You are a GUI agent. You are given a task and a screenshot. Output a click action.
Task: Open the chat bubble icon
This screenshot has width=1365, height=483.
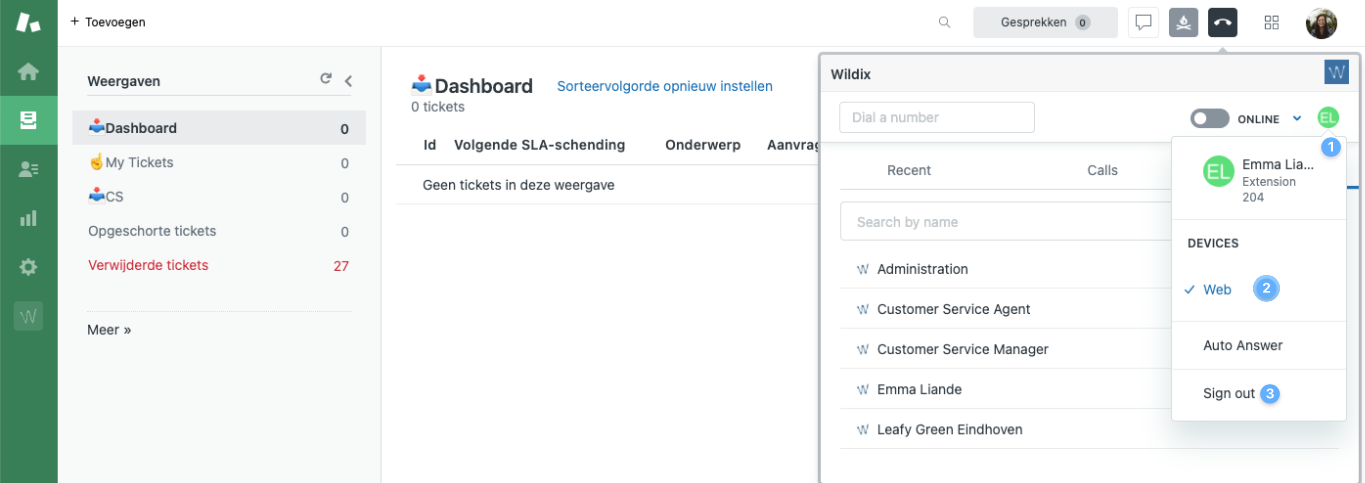pyautogui.click(x=1143, y=22)
